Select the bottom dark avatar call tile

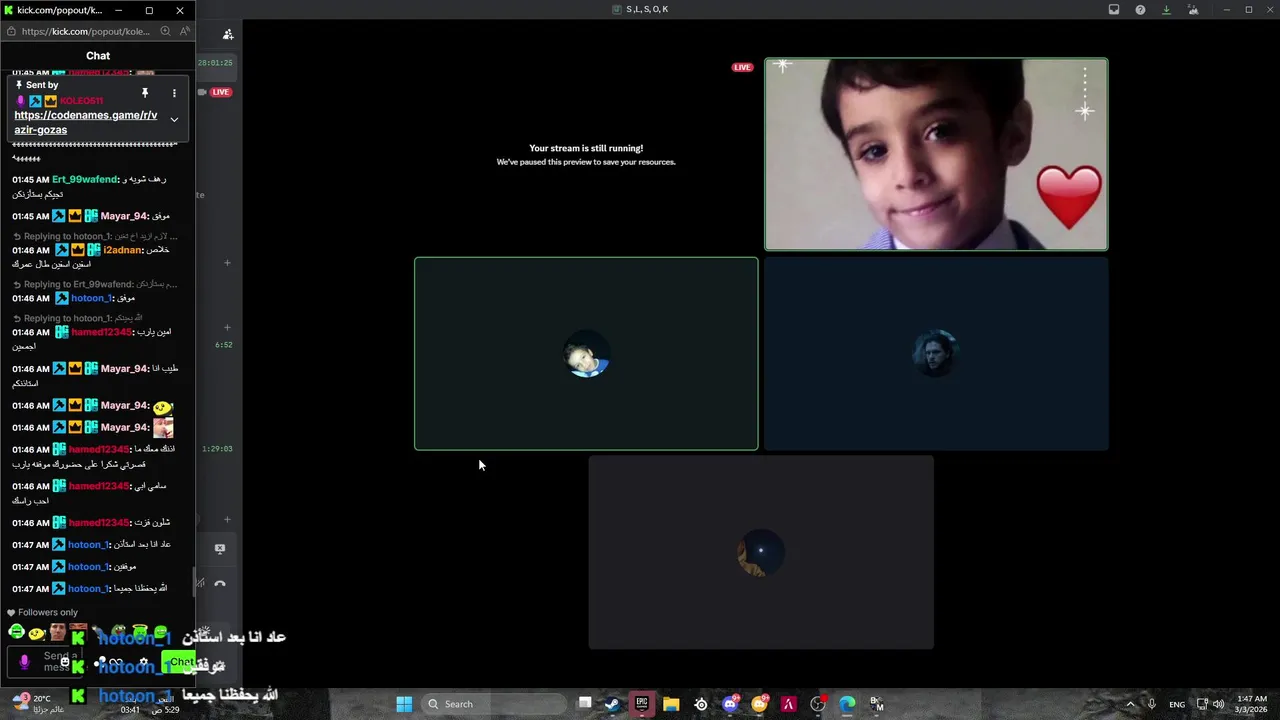tap(761, 552)
